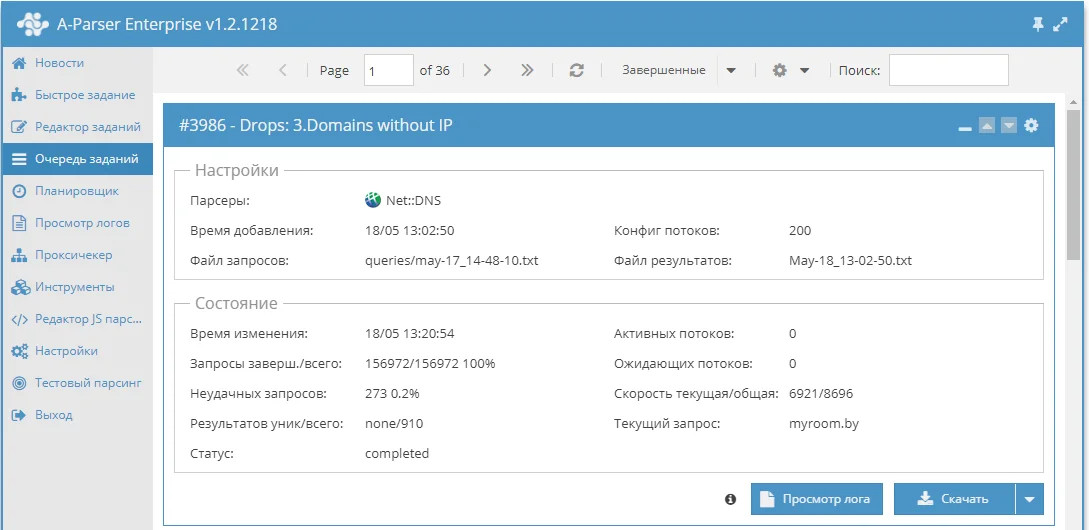Select Тестовый парсинг menu item
This screenshot has width=1089, height=530.
(x=88, y=383)
